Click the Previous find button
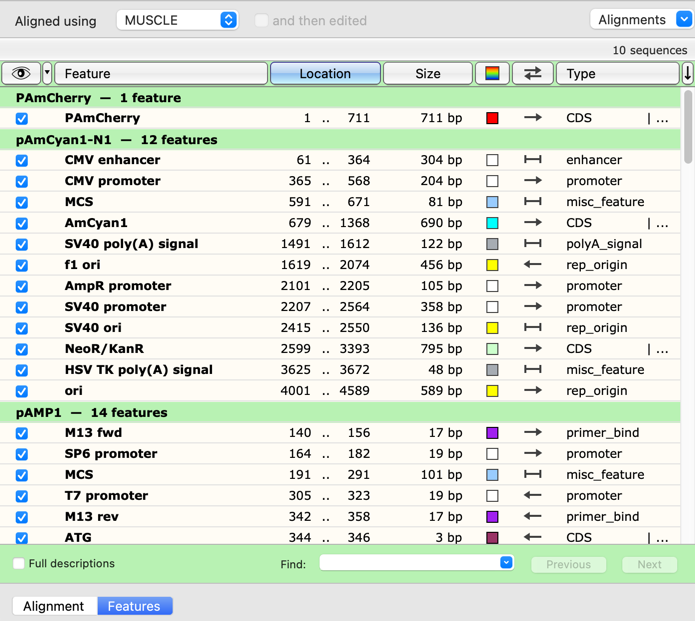This screenshot has width=695, height=621. click(x=569, y=564)
